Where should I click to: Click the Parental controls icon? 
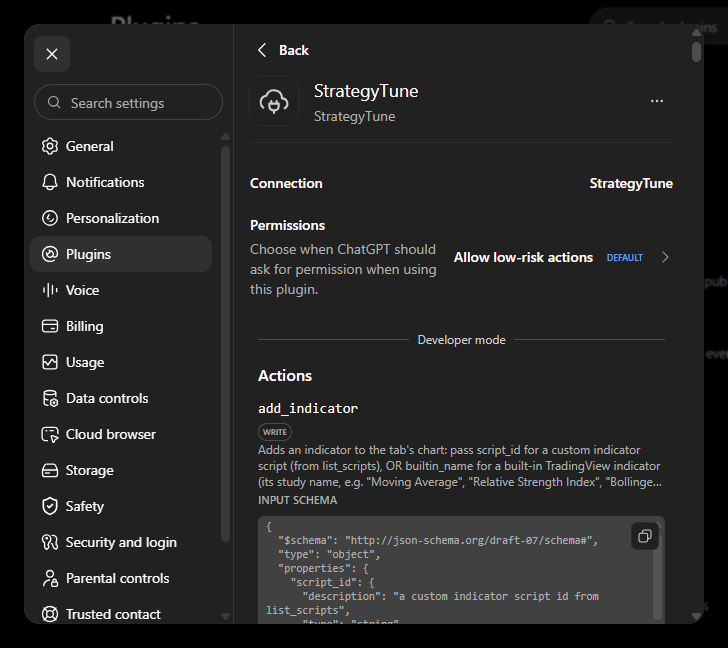(50, 578)
